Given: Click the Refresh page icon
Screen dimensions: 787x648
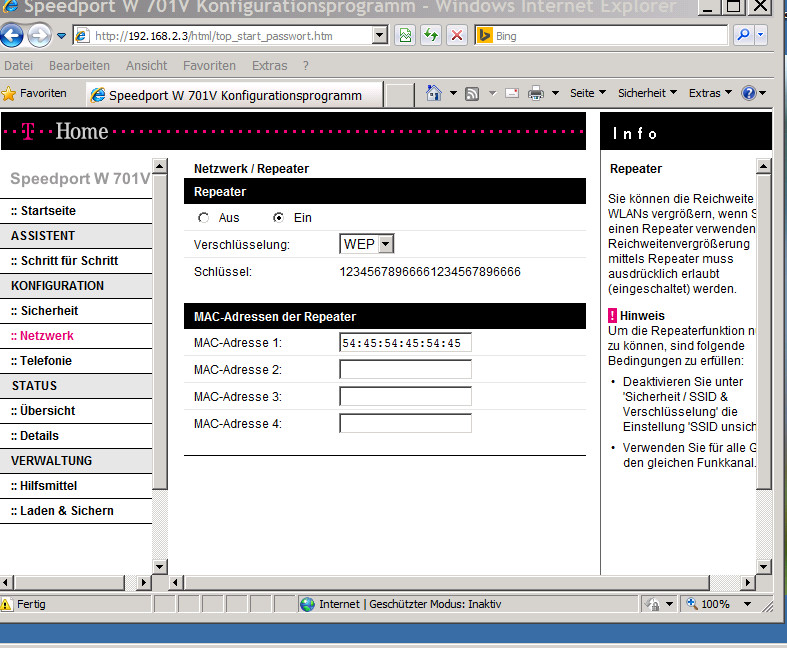Looking at the screenshot, I should click(x=431, y=36).
